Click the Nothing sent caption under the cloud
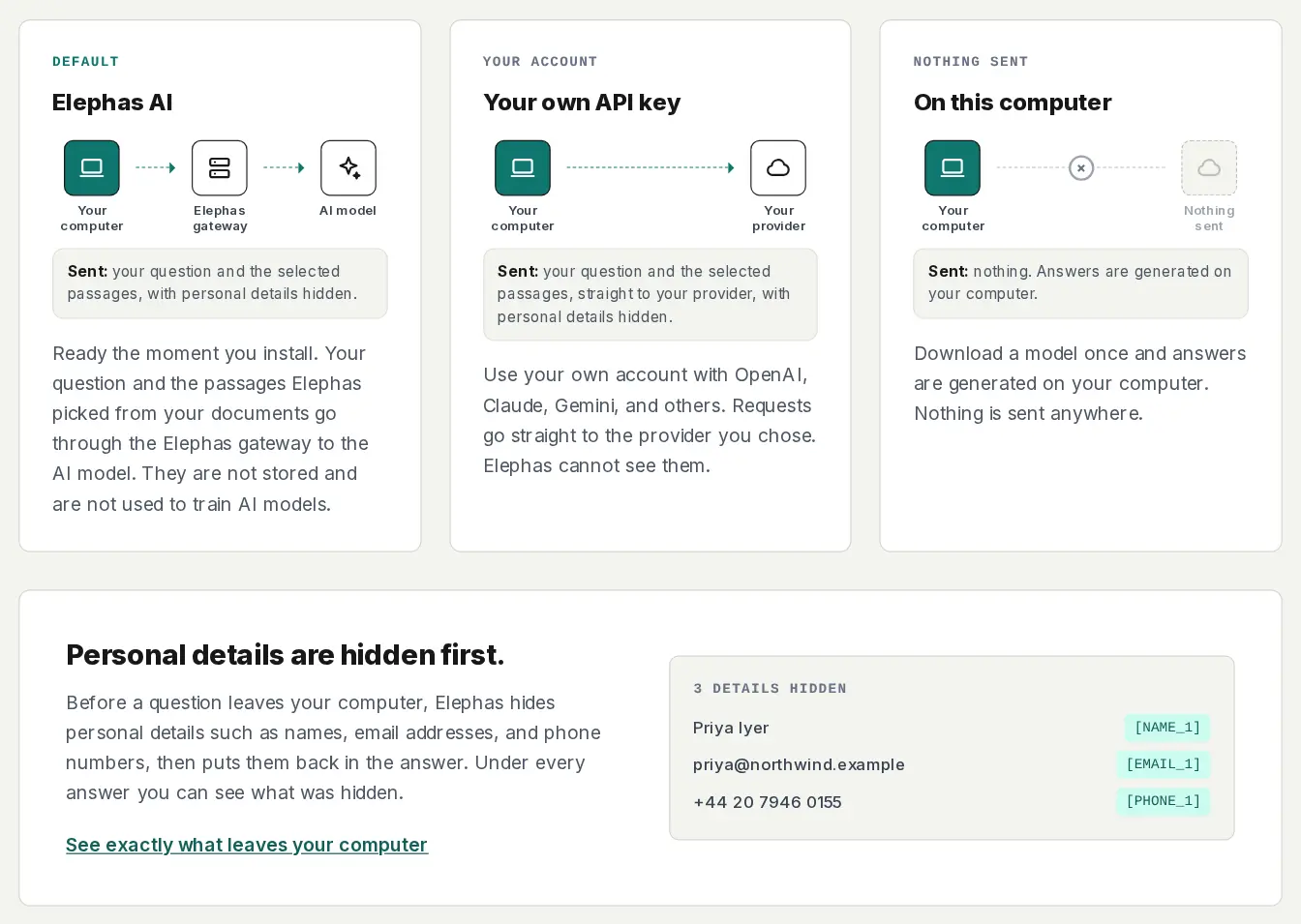The height and width of the screenshot is (924, 1301). pyautogui.click(x=1209, y=219)
